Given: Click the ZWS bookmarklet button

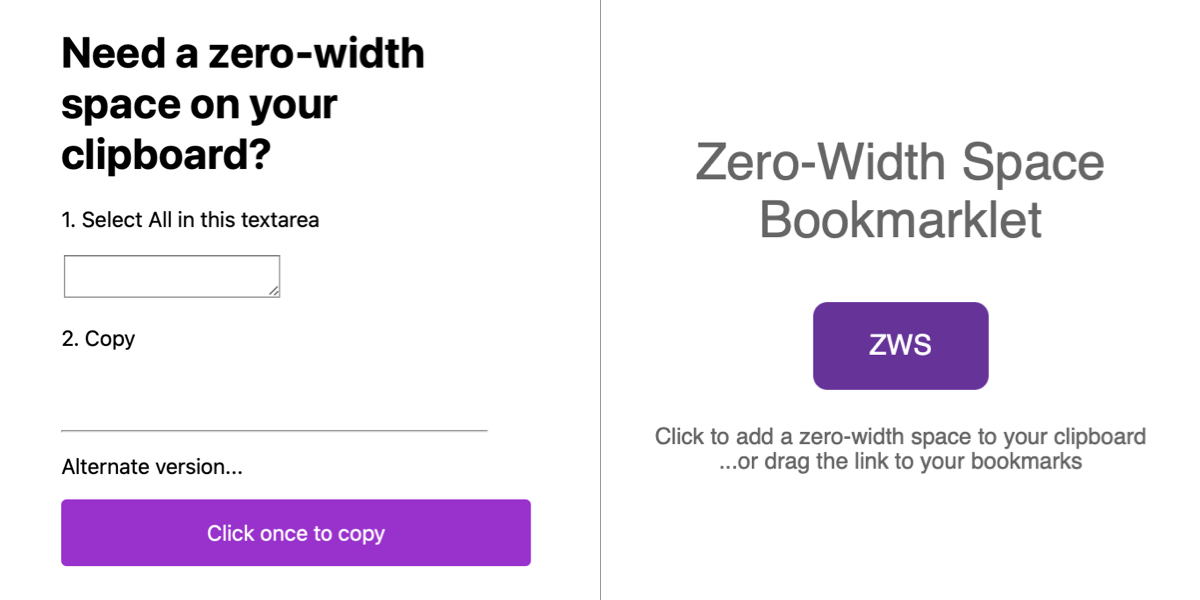Looking at the screenshot, I should (x=901, y=346).
